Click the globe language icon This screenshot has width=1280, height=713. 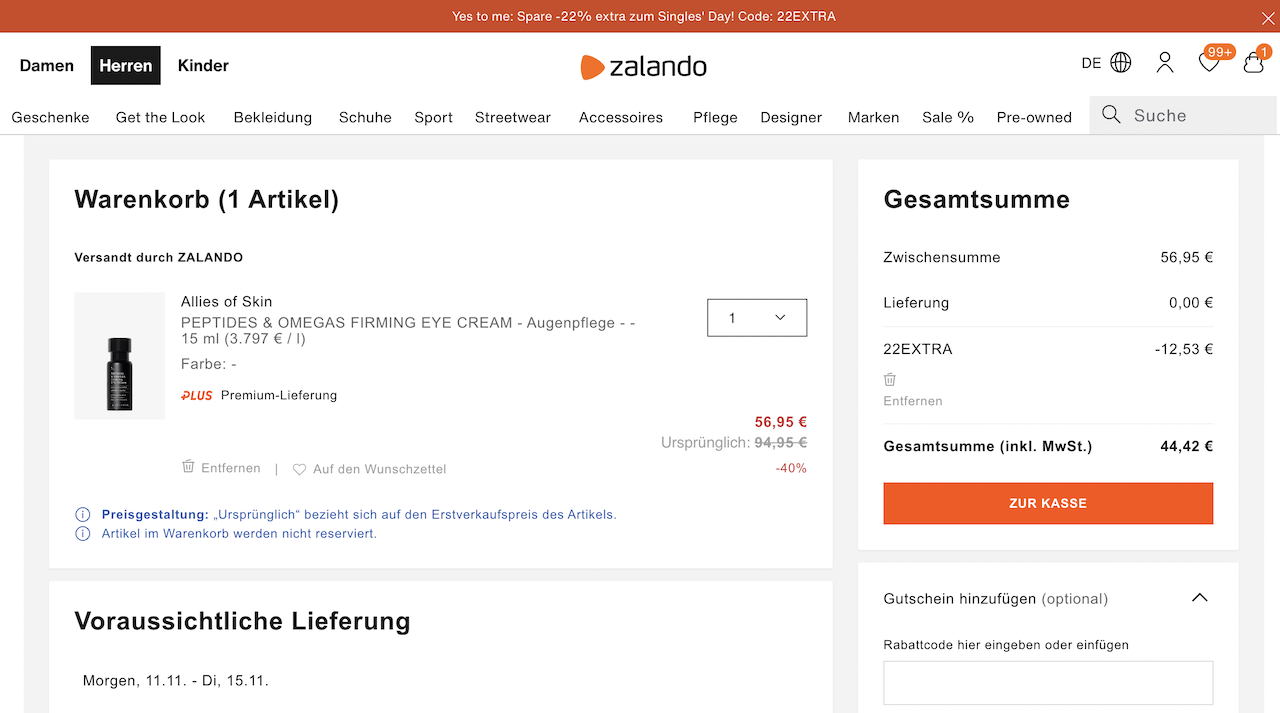1121,63
